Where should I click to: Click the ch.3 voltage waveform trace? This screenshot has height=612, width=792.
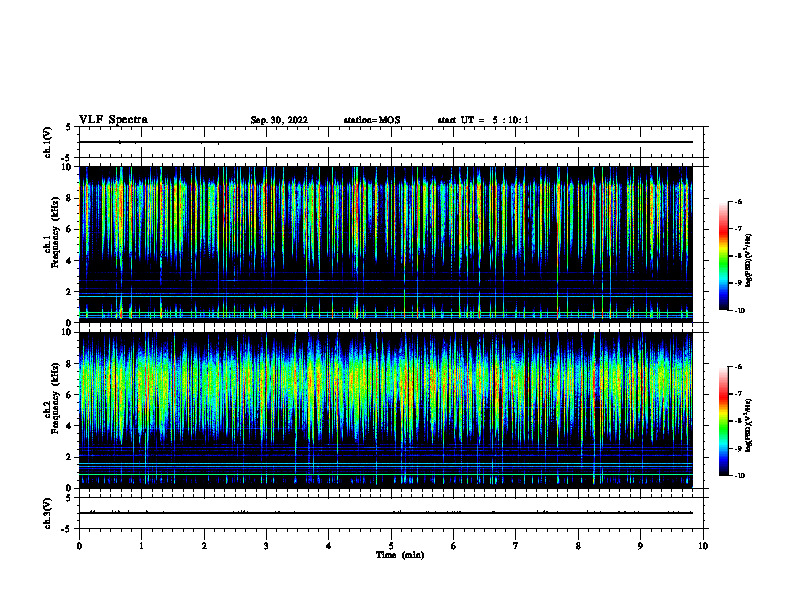tap(386, 513)
